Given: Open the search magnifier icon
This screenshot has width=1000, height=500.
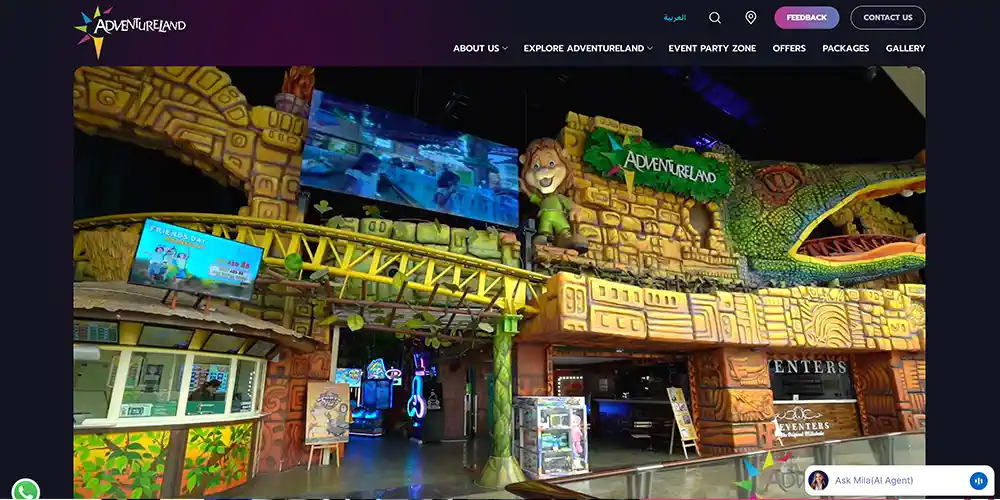Looking at the screenshot, I should click(x=715, y=18).
